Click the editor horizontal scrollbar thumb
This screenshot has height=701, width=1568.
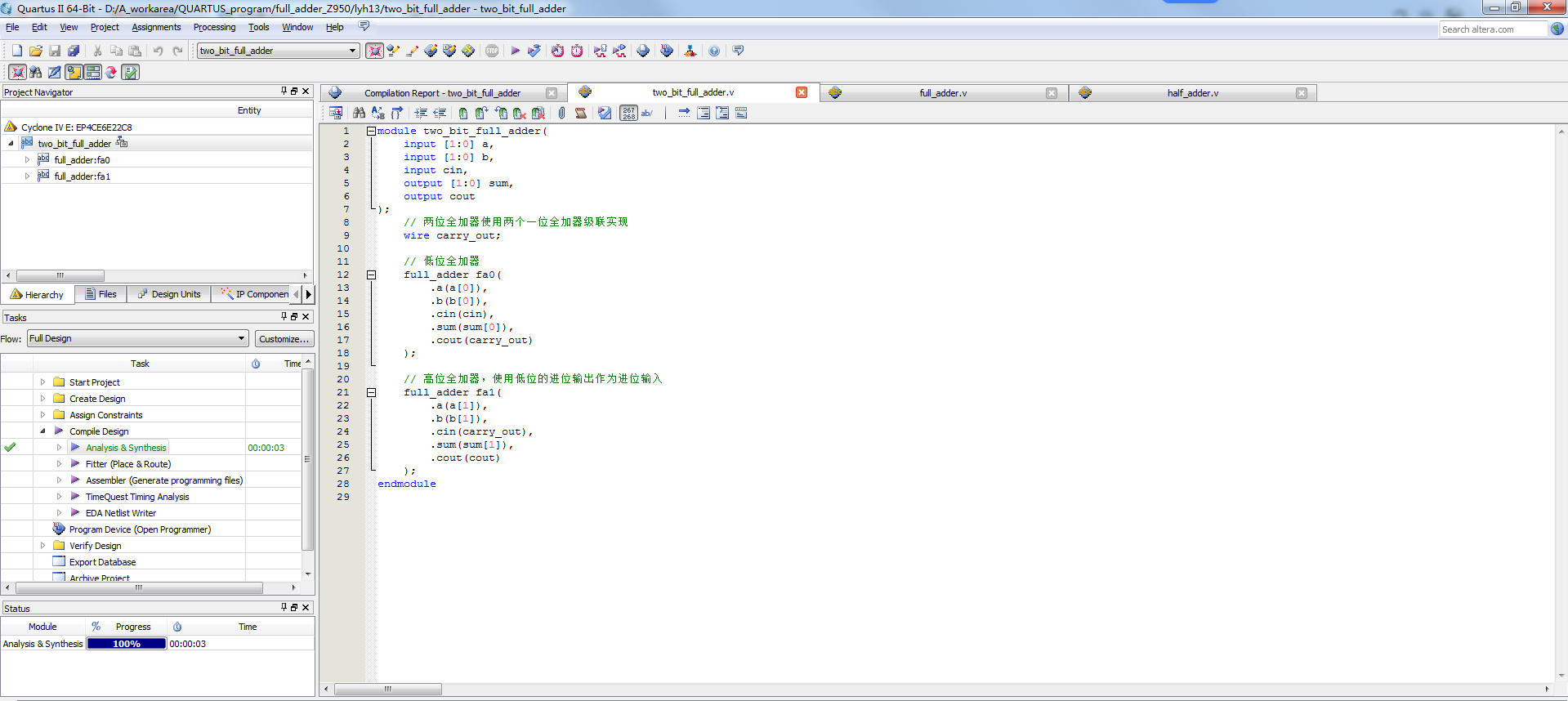pos(388,689)
